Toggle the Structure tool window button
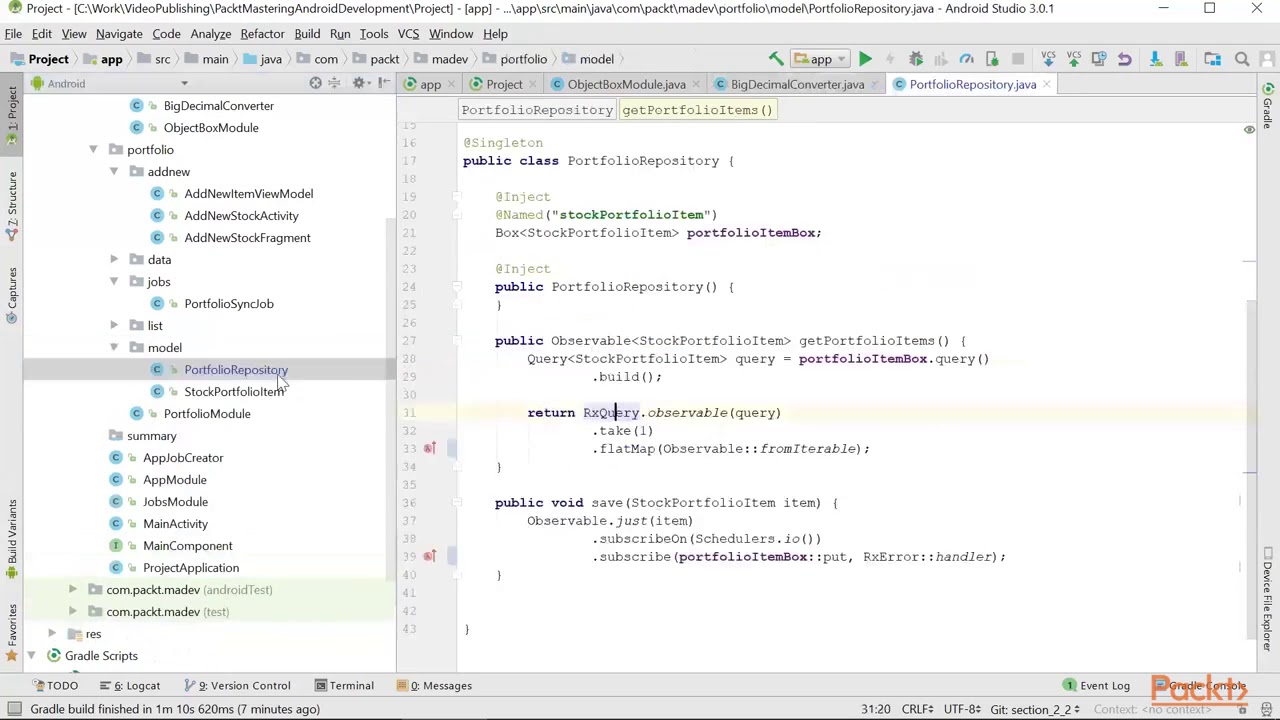1280x720 pixels. tap(12, 207)
